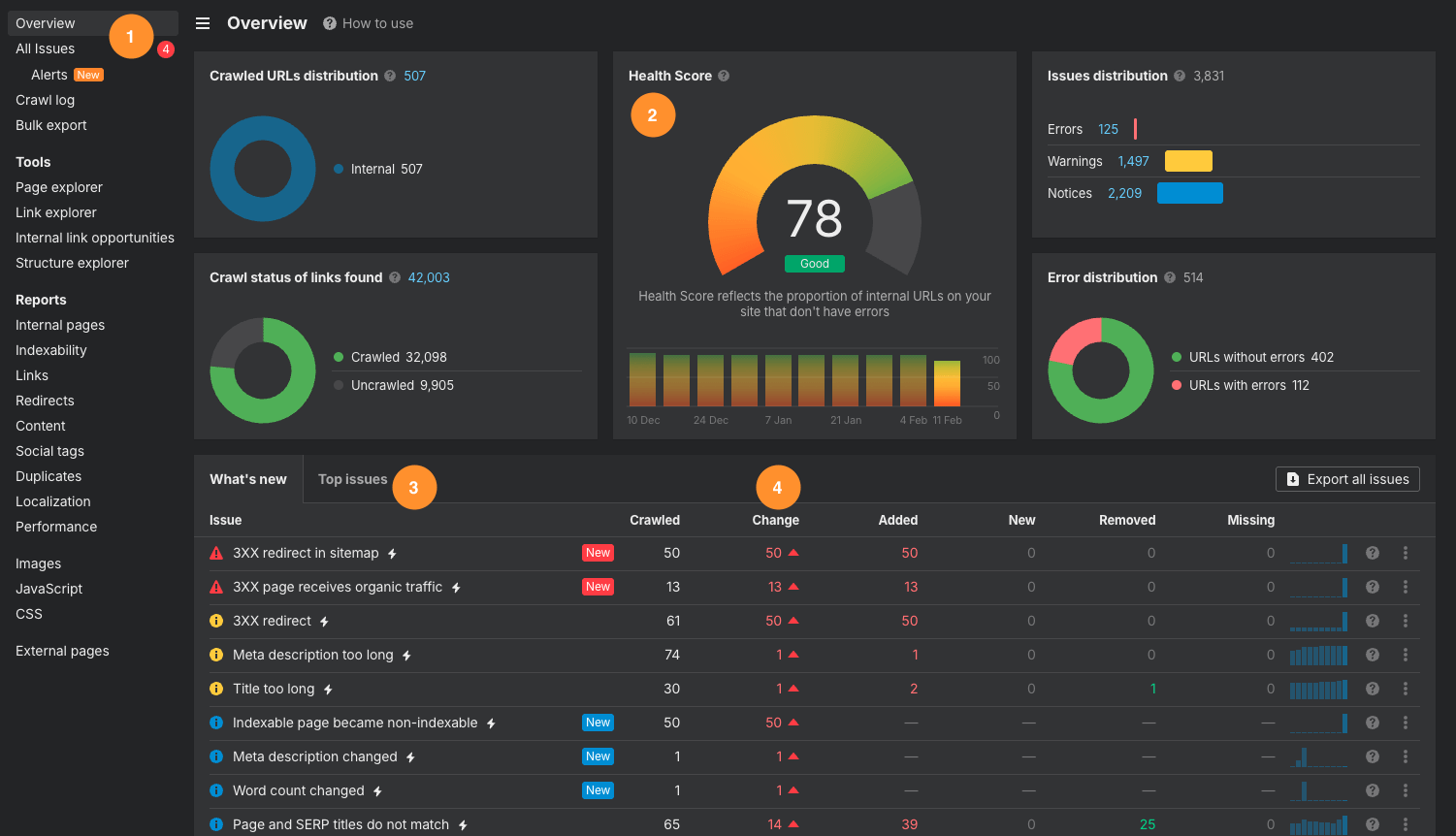Click the help icon beside Crawled URLs distribution
The image size is (1456, 836).
tap(392, 76)
